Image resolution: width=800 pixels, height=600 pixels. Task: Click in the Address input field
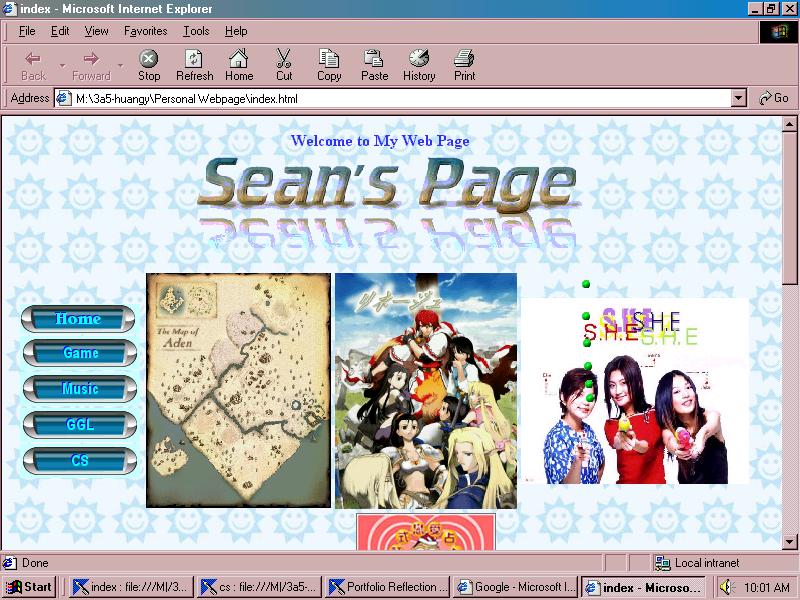pyautogui.click(x=401, y=98)
